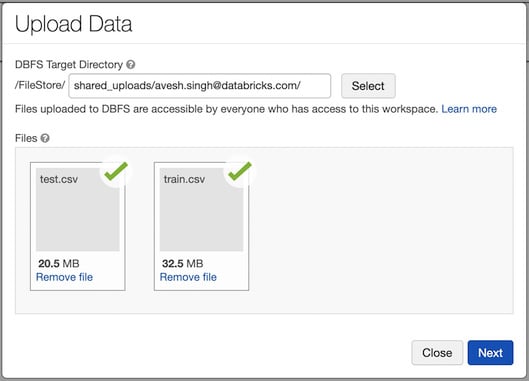This screenshot has height=381, width=529.
Task: Focus the target directory path field
Action: click(199, 86)
